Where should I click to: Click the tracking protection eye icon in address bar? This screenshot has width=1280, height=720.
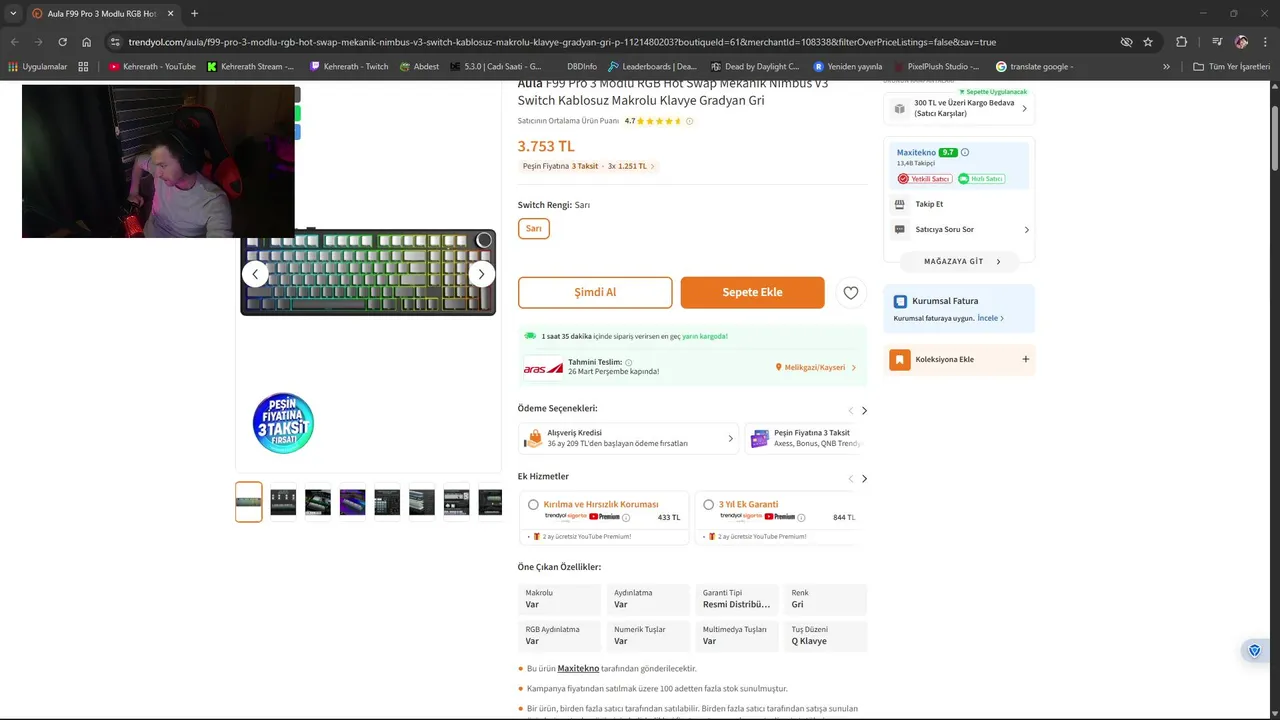[1126, 42]
